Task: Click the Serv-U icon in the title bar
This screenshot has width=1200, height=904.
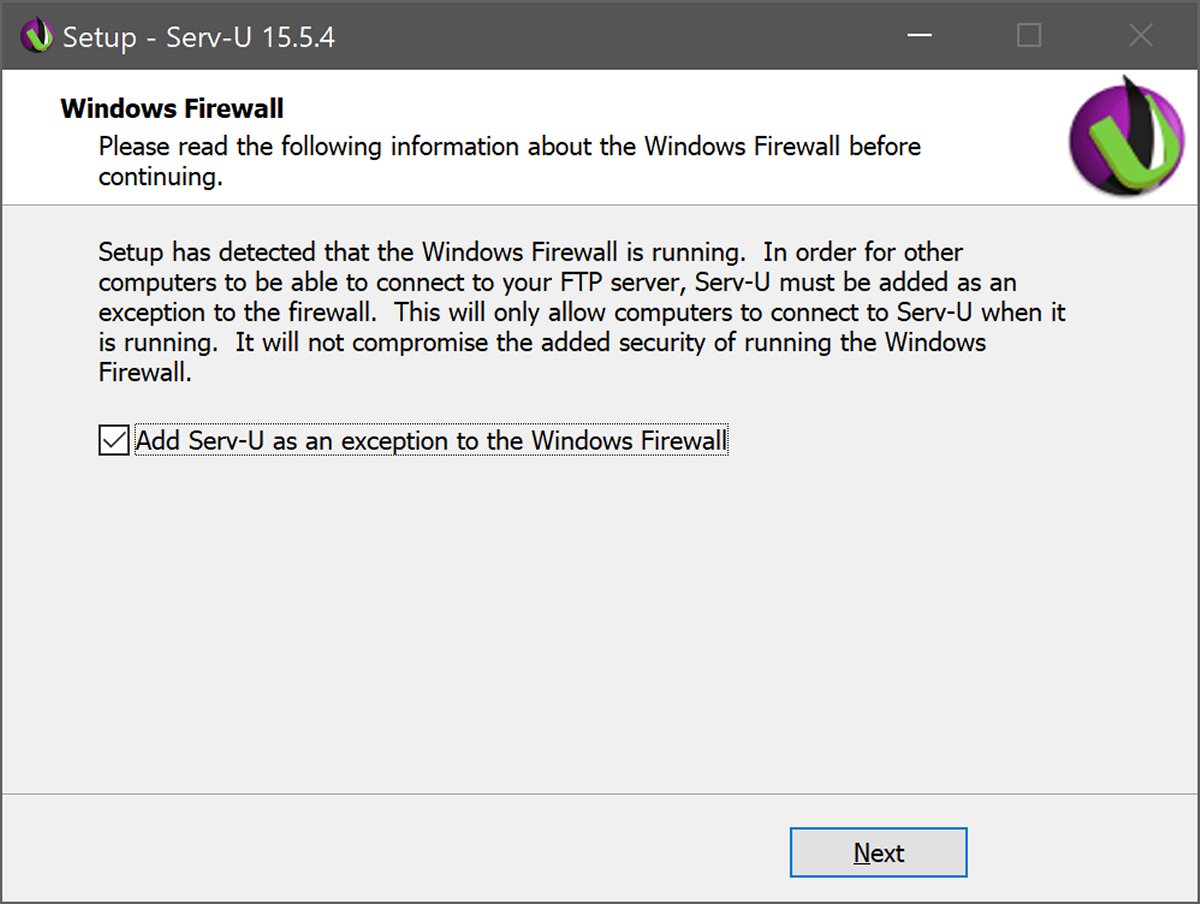Action: click(x=36, y=37)
